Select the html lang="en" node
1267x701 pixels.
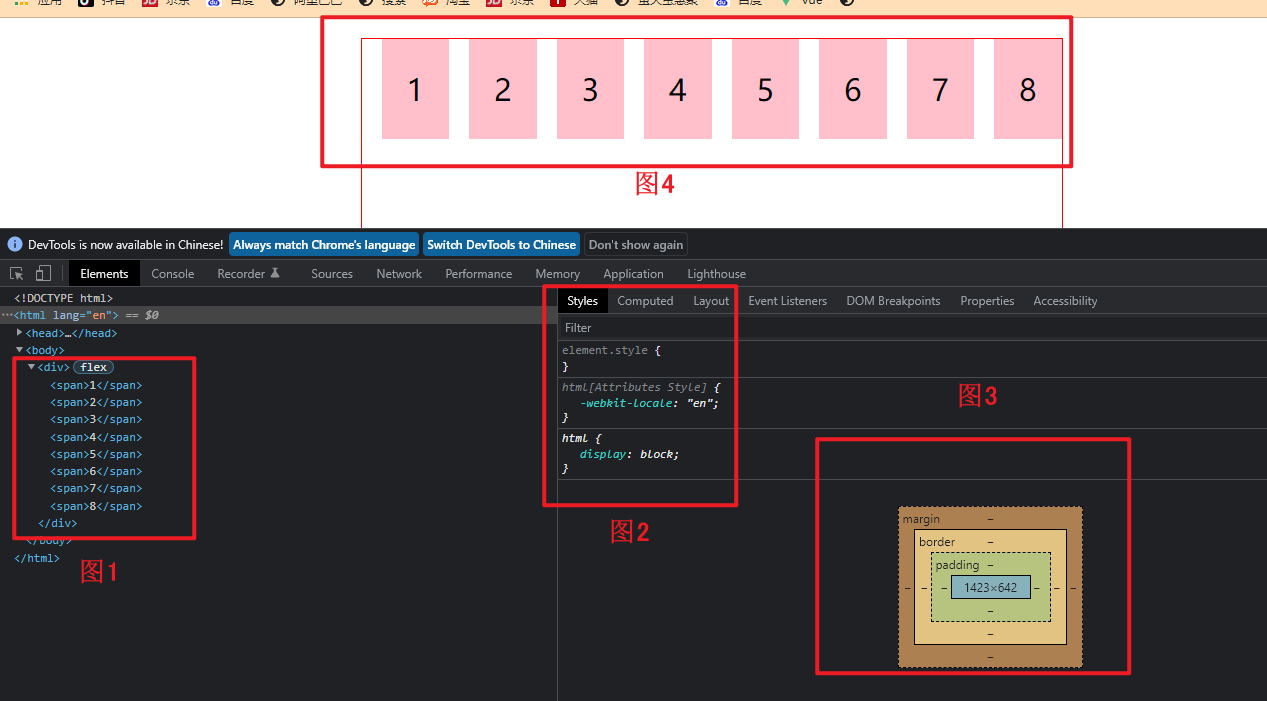(x=66, y=315)
